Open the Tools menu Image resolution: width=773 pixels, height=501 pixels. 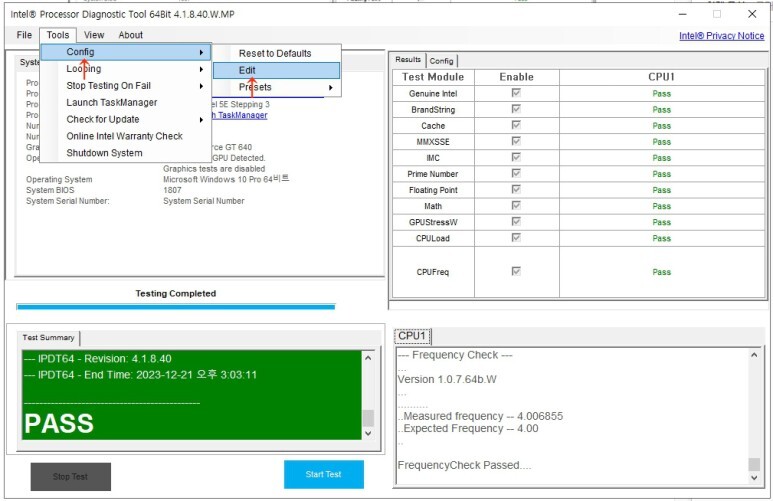click(x=58, y=35)
